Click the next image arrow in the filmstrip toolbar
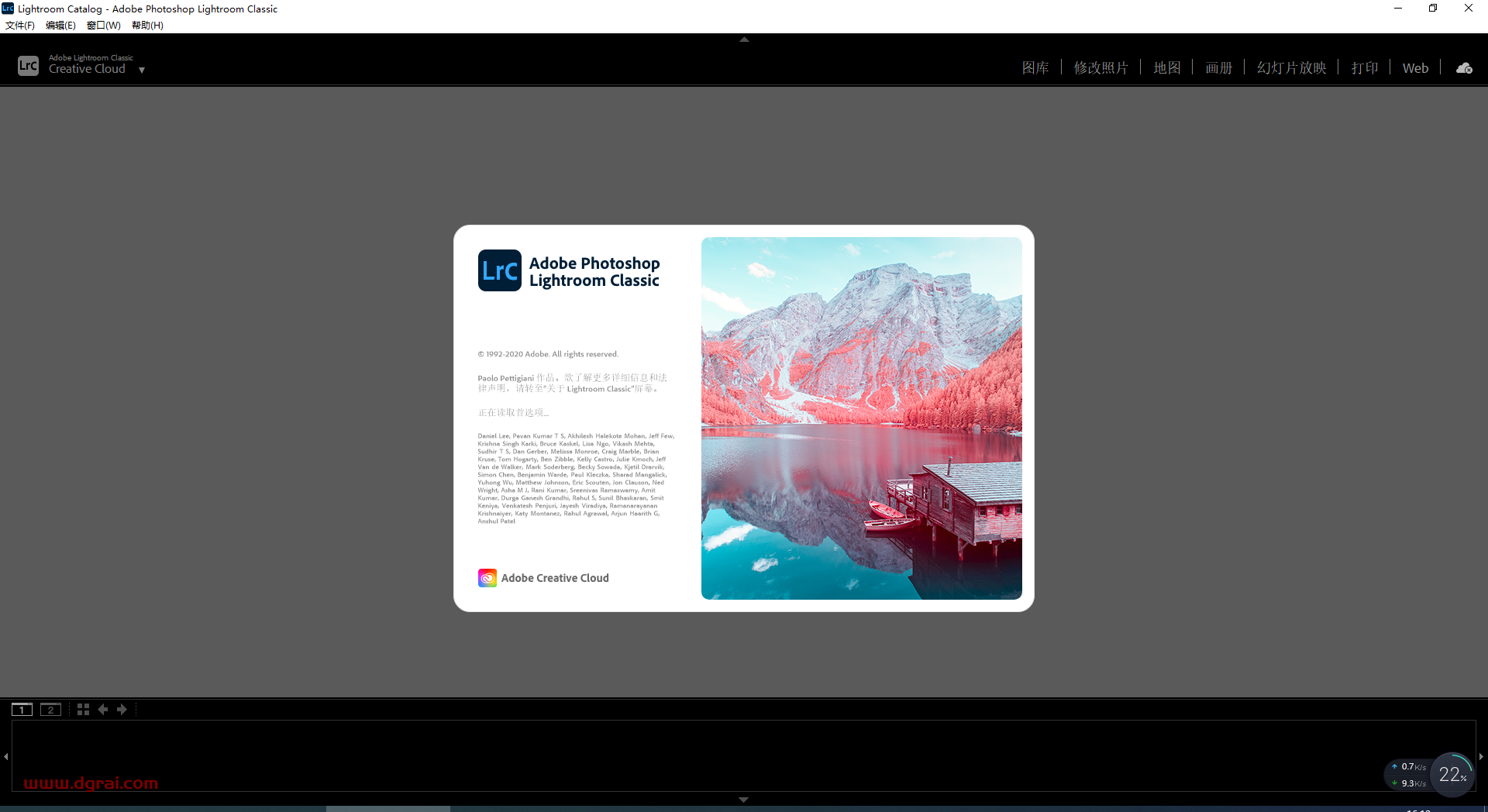Viewport: 1488px width, 812px height. [x=122, y=709]
